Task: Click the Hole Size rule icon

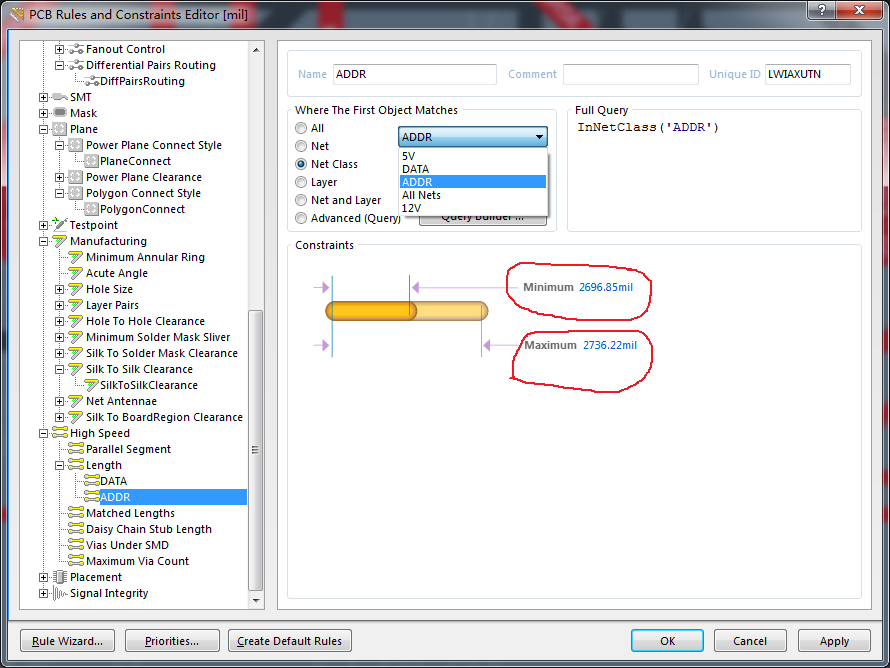Action: [x=75, y=289]
